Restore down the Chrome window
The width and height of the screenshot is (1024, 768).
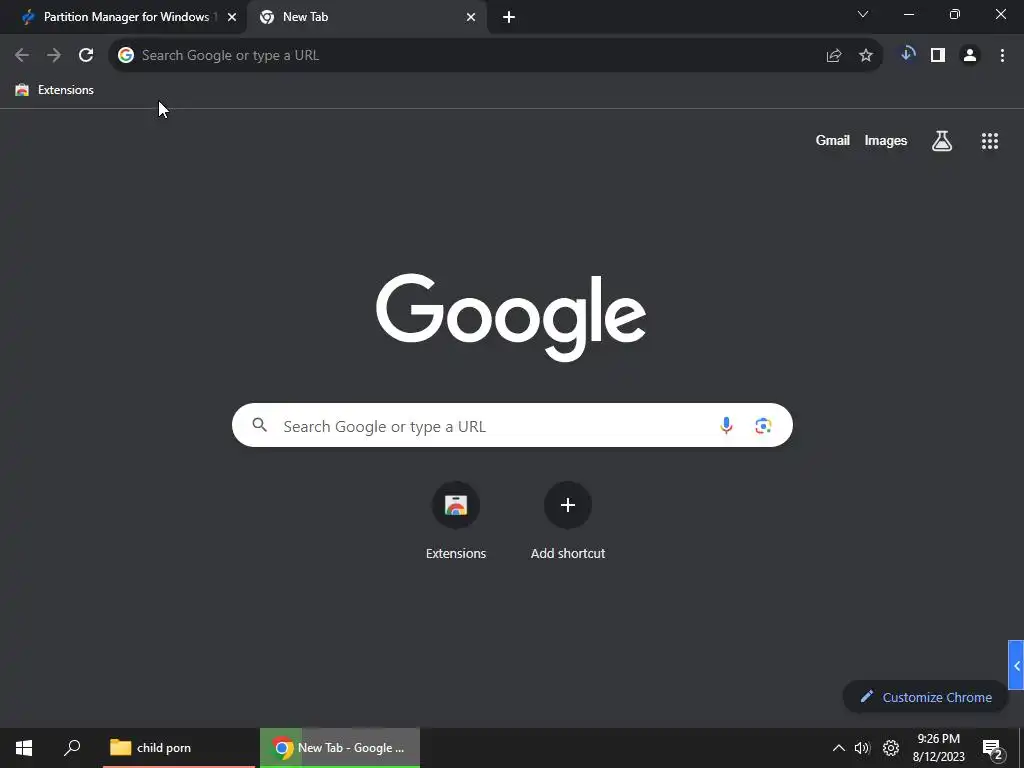pos(955,14)
